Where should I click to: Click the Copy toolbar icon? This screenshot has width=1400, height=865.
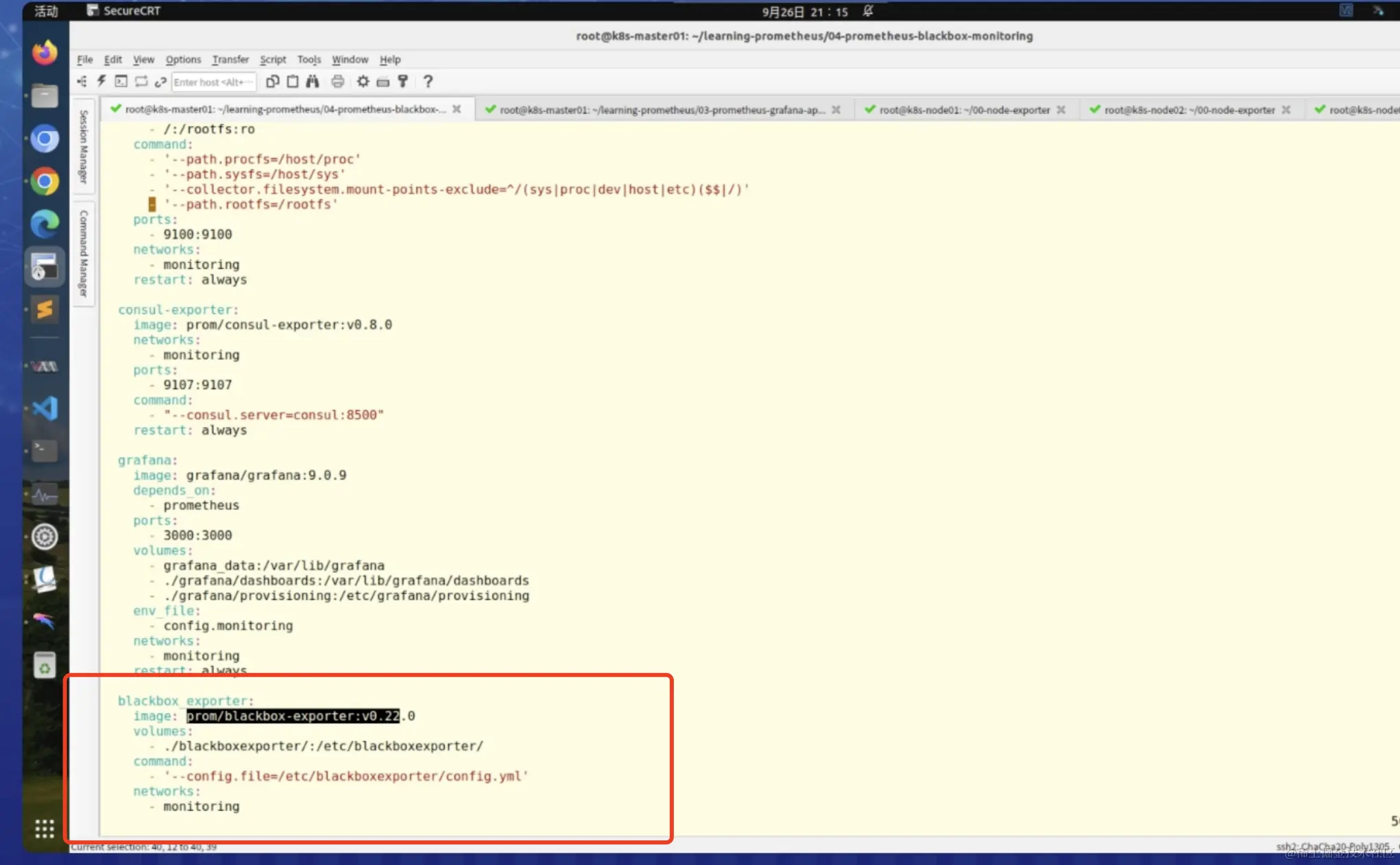pyautogui.click(x=272, y=82)
